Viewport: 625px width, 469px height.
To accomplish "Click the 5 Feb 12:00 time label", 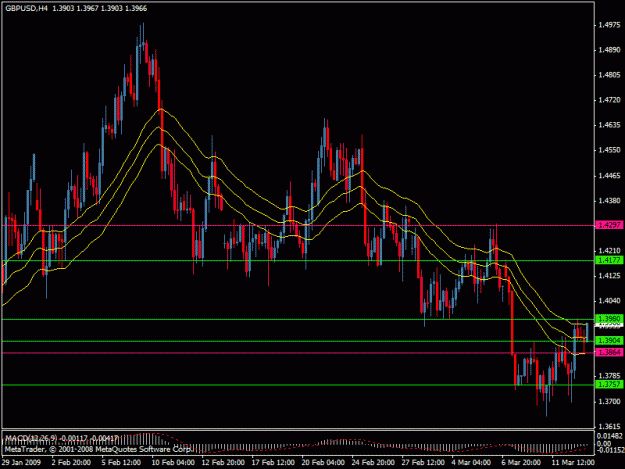I will [121, 462].
